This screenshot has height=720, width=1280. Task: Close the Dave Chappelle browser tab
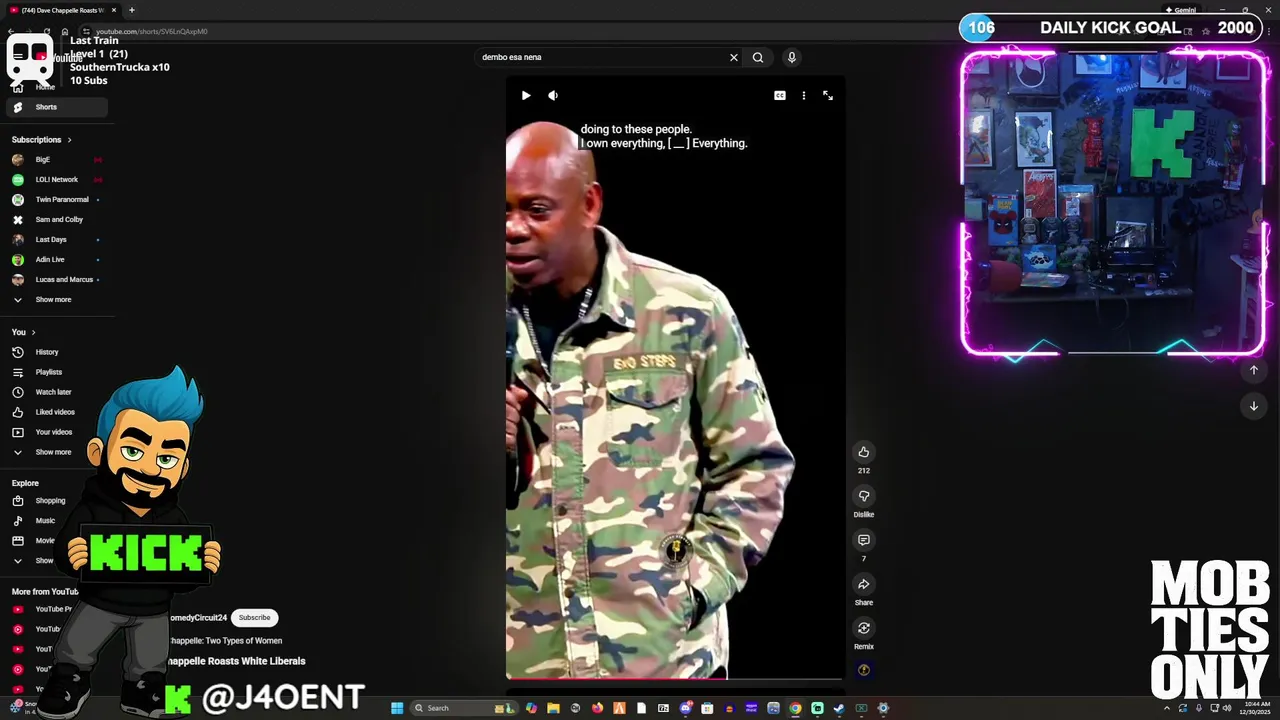tap(114, 10)
